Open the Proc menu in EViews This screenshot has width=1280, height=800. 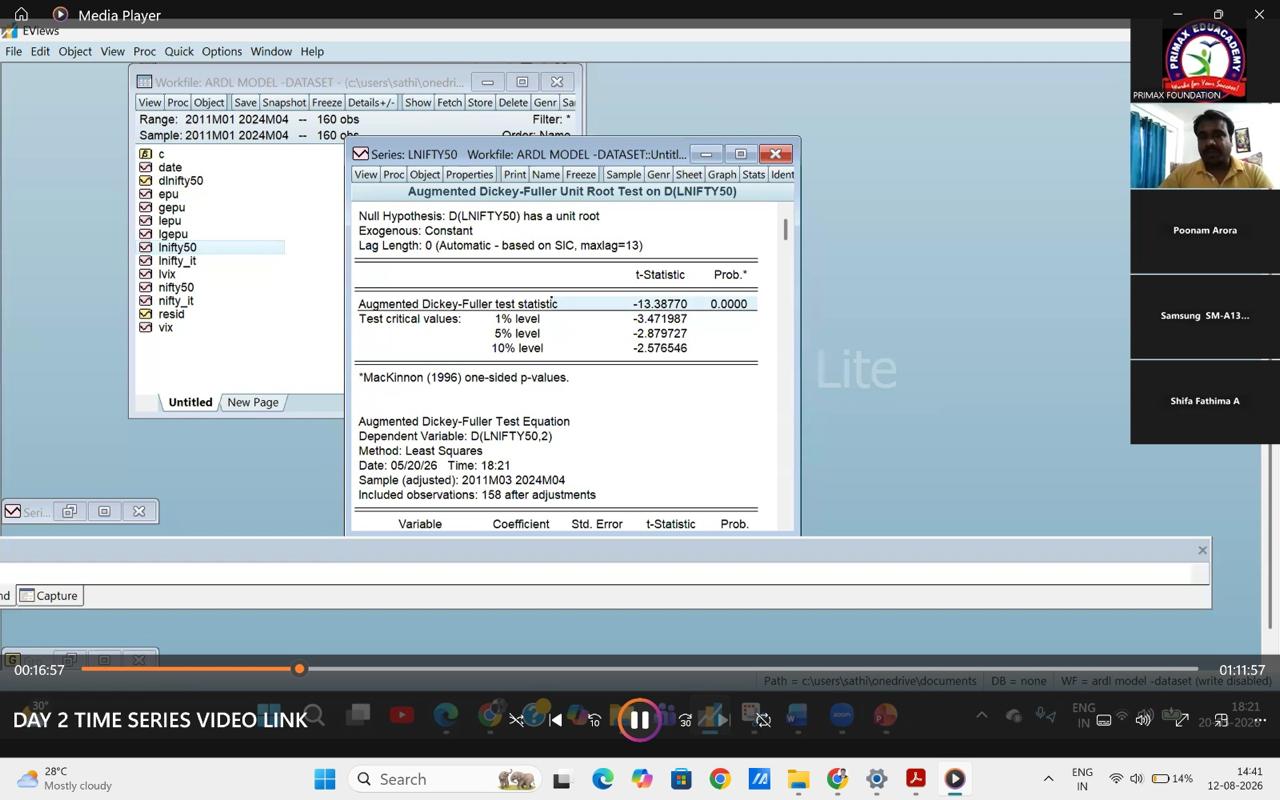pyautogui.click(x=144, y=51)
